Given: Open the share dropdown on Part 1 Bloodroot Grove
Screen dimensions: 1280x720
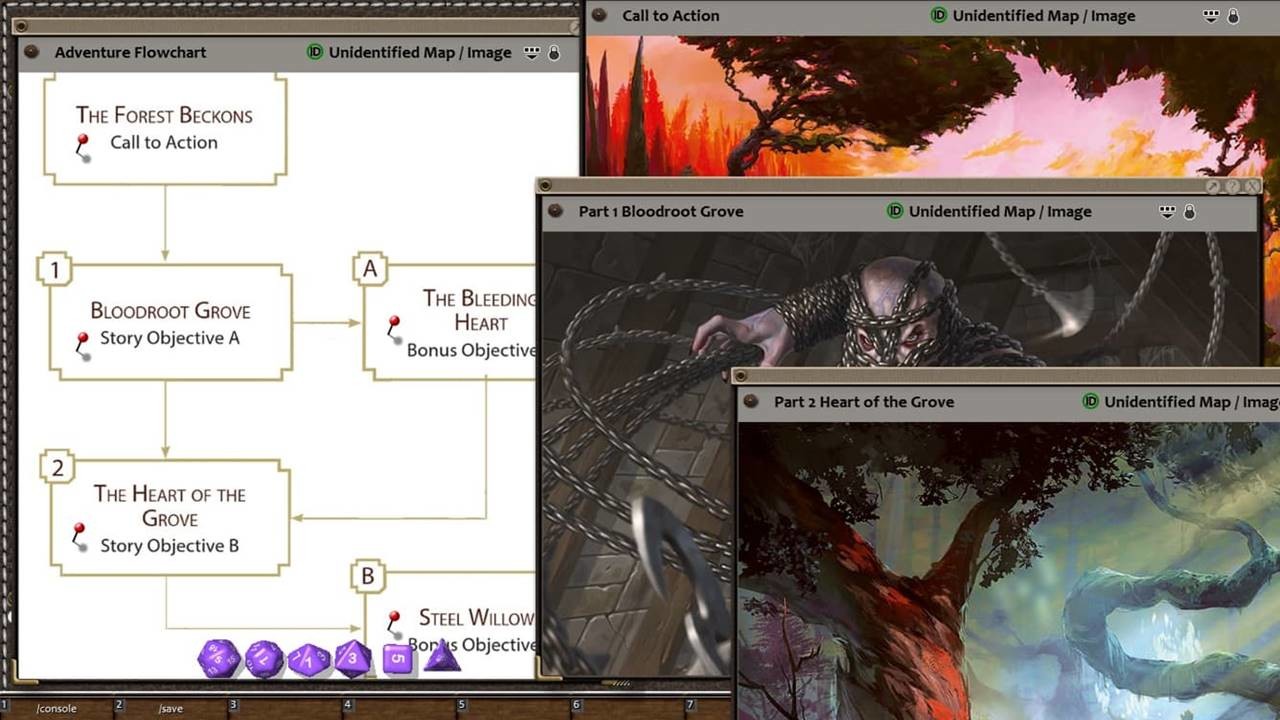Looking at the screenshot, I should click(1168, 213).
